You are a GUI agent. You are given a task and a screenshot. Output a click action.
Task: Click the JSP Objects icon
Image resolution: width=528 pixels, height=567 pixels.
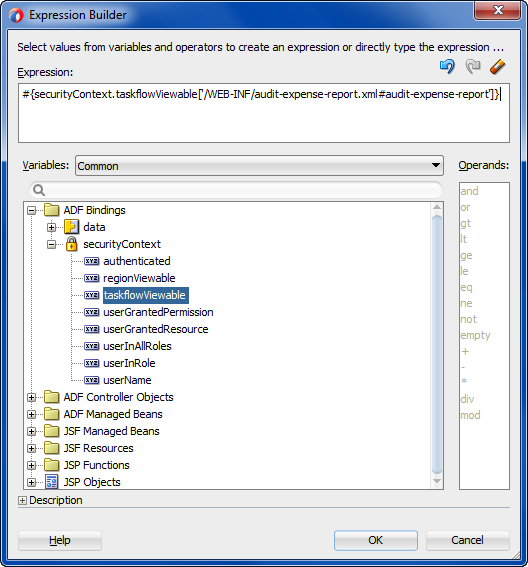(51, 482)
